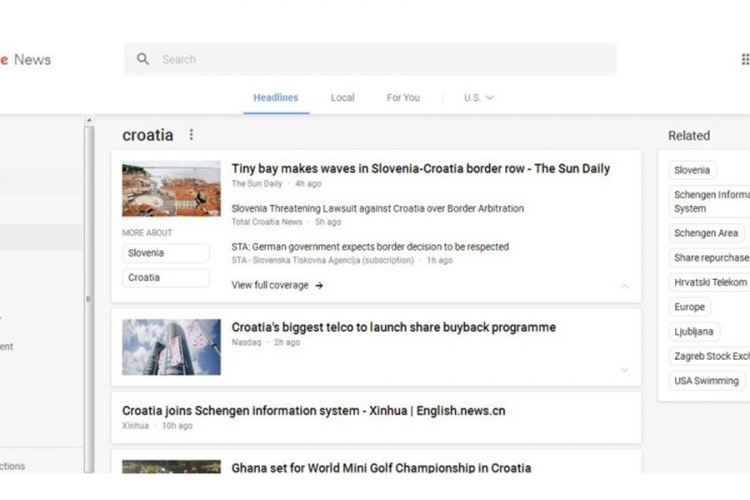Select the Zagreb Stock Exchange related chip
The width and height of the screenshot is (750, 500).
pyautogui.click(x=710, y=356)
